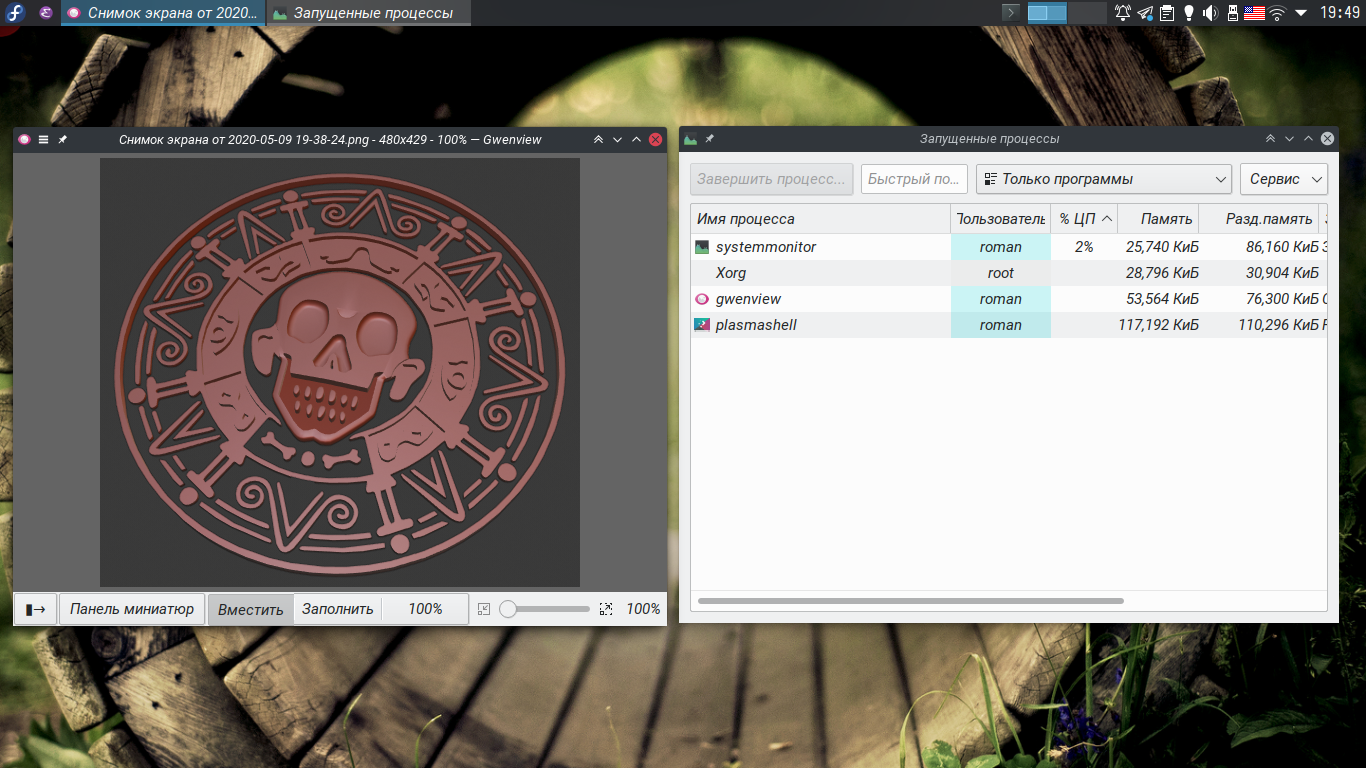
Task: Open the Fedora application launcher
Action: coord(15,13)
